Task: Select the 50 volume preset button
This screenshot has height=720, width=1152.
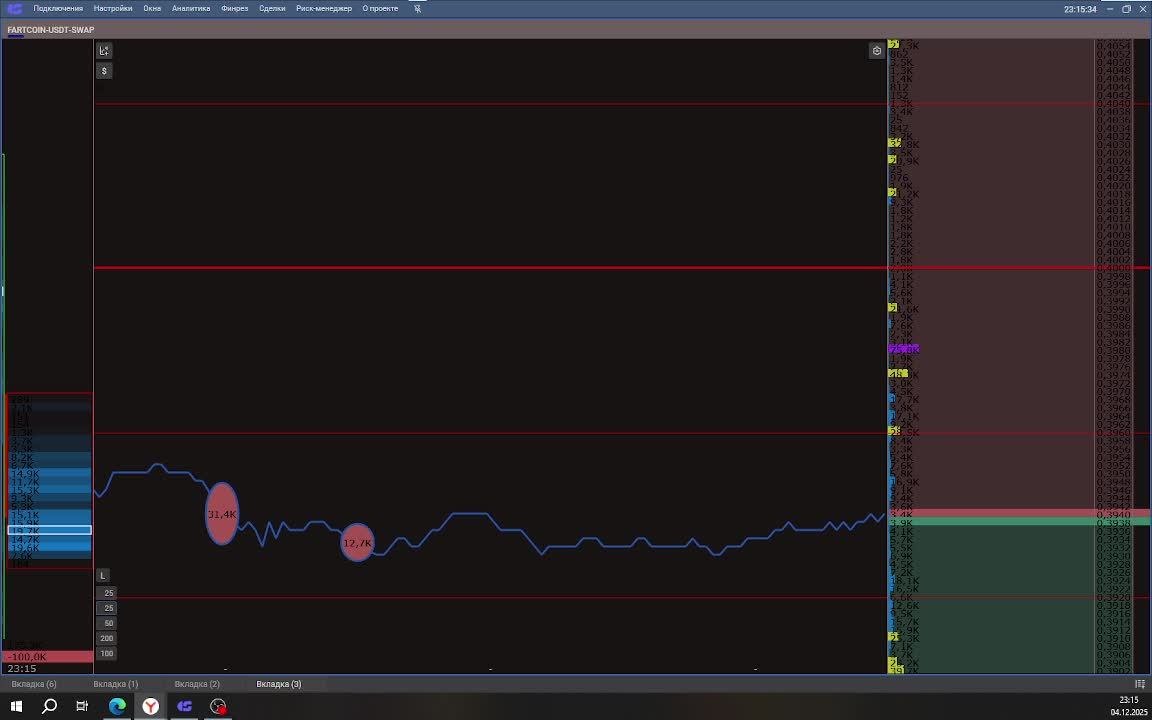Action: coord(109,623)
